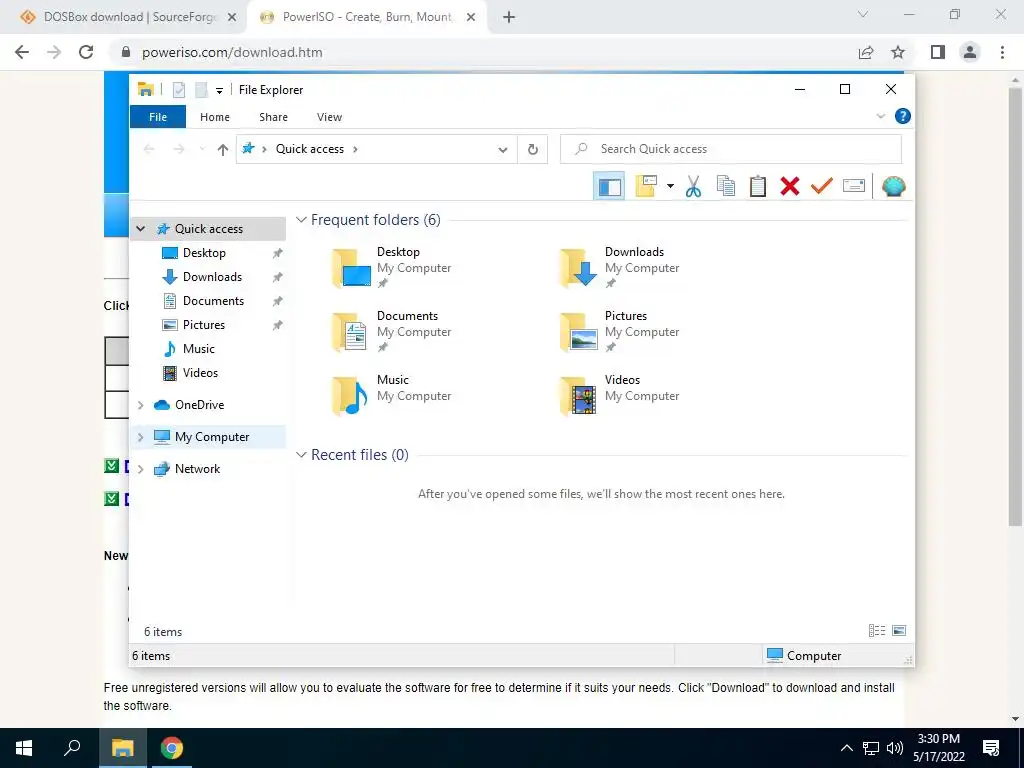This screenshot has height=768, width=1024.
Task: Click the Search Quick access field
Action: click(731, 149)
